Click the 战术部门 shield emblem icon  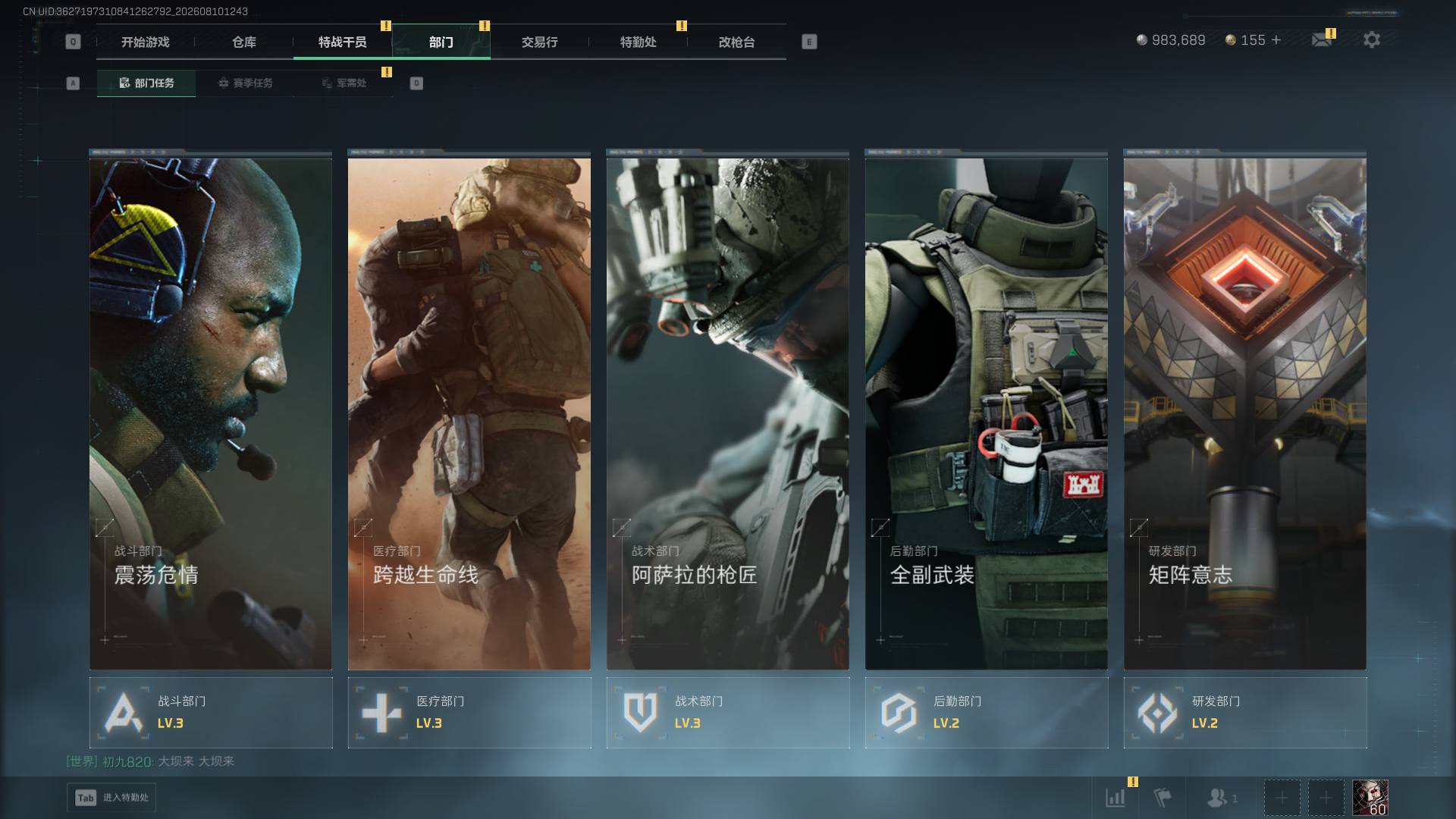coord(640,713)
